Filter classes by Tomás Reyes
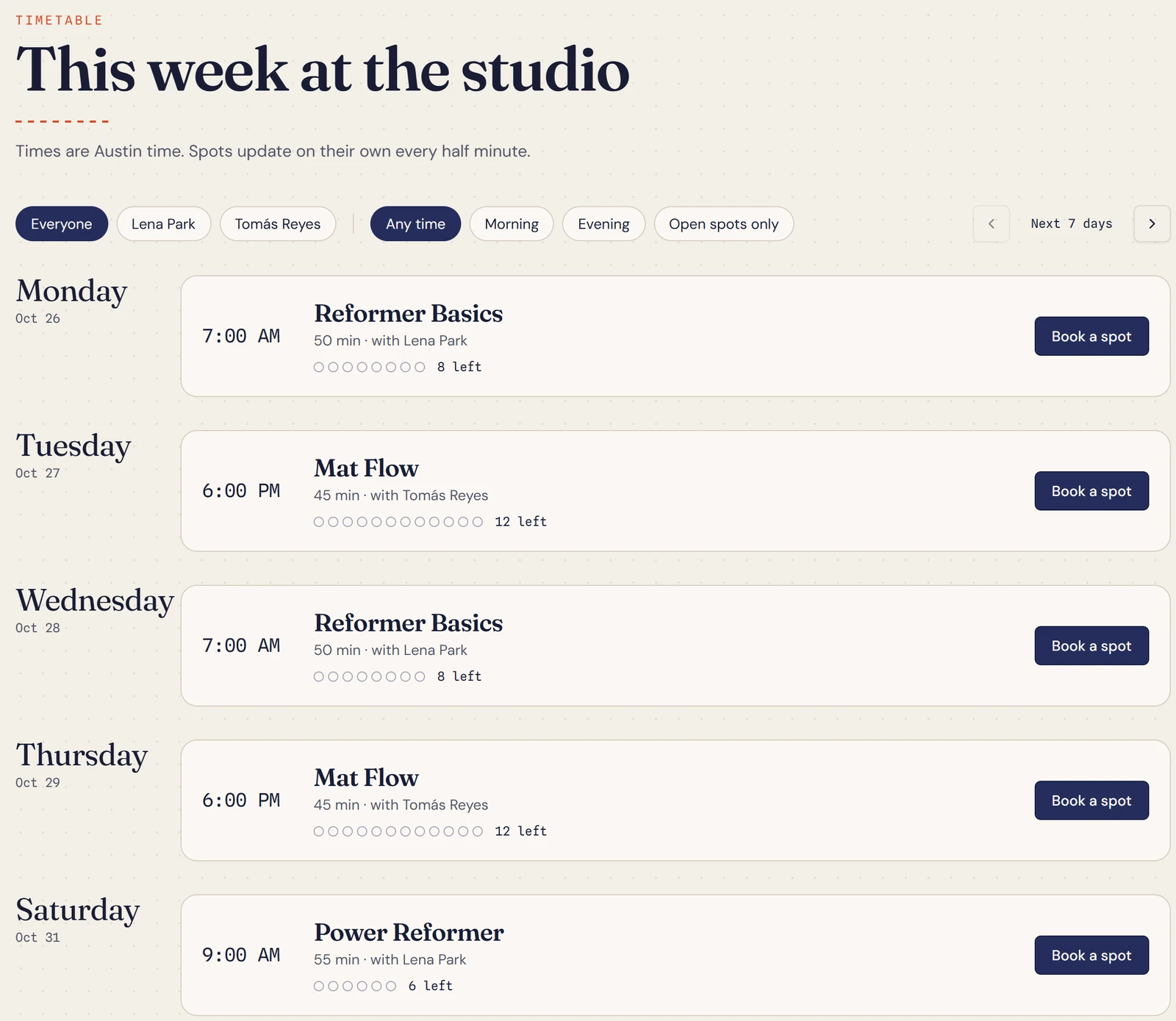 (x=278, y=223)
